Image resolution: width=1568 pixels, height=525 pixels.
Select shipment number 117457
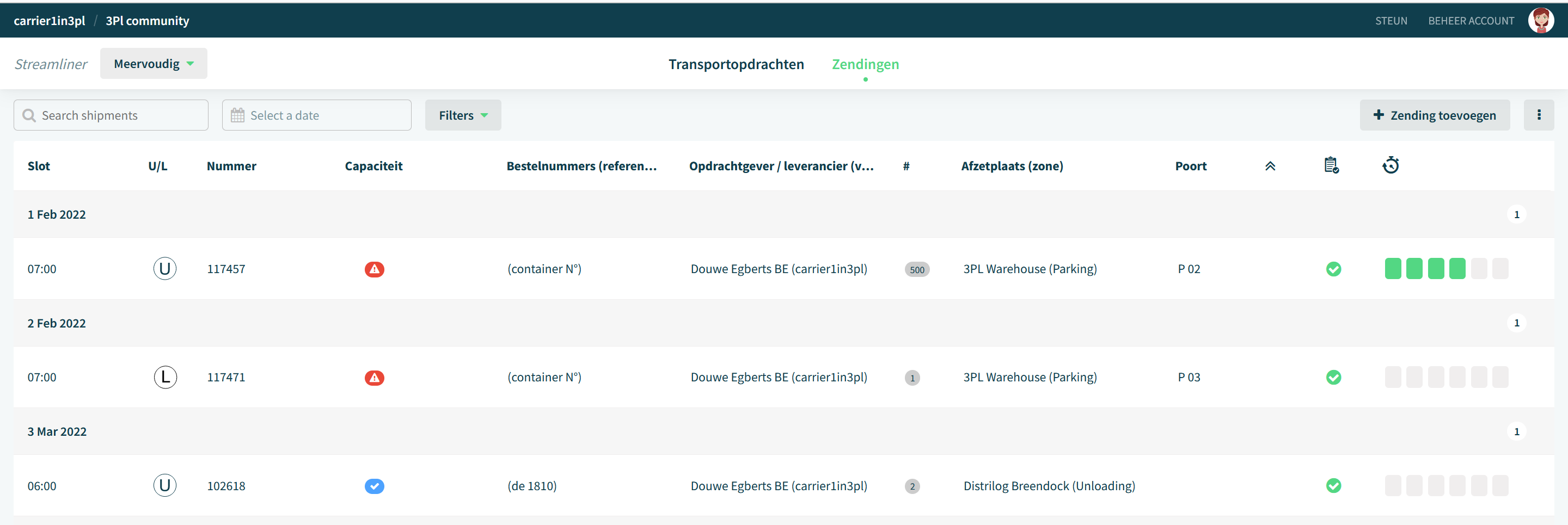point(226,269)
